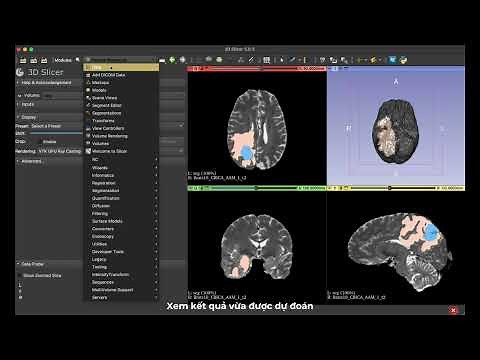Viewport: 480px width, 360px height.
Task: Expand the Developer Tools submenu
Action: tap(121, 252)
